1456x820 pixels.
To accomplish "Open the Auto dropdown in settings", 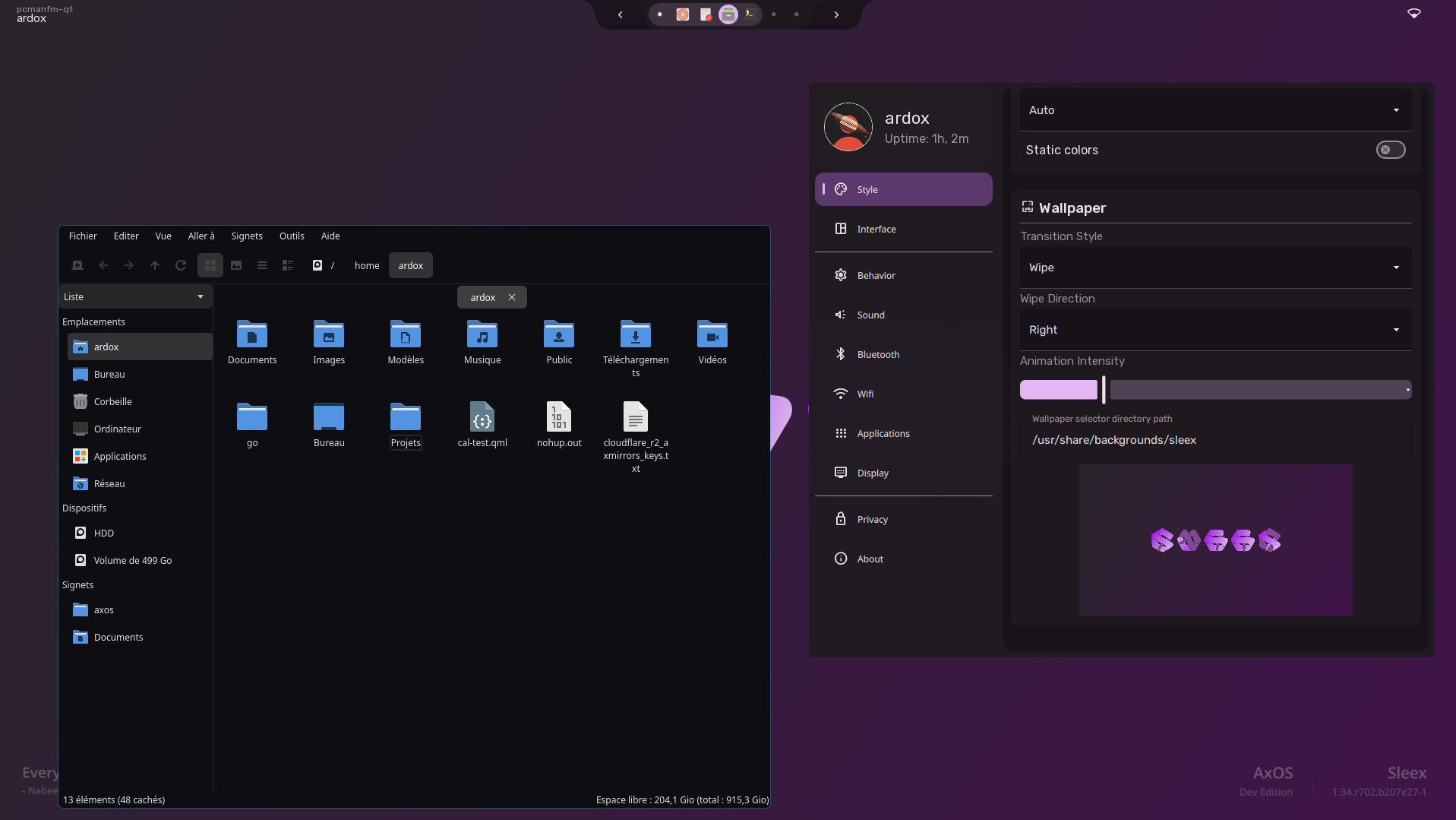I will point(1215,110).
